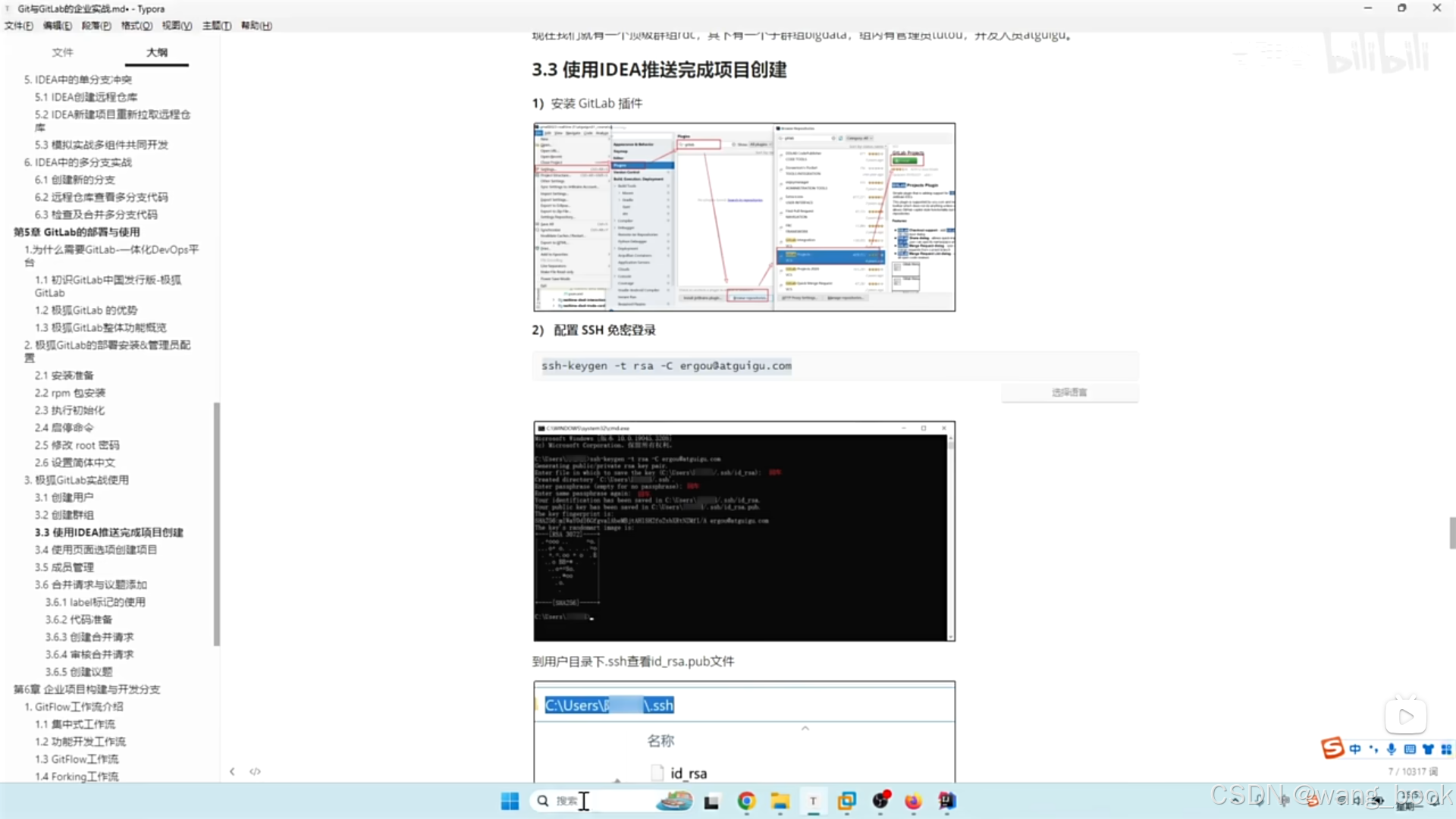The height and width of the screenshot is (819, 1456).
Task: Open the 文件(F) menu
Action: click(19, 26)
